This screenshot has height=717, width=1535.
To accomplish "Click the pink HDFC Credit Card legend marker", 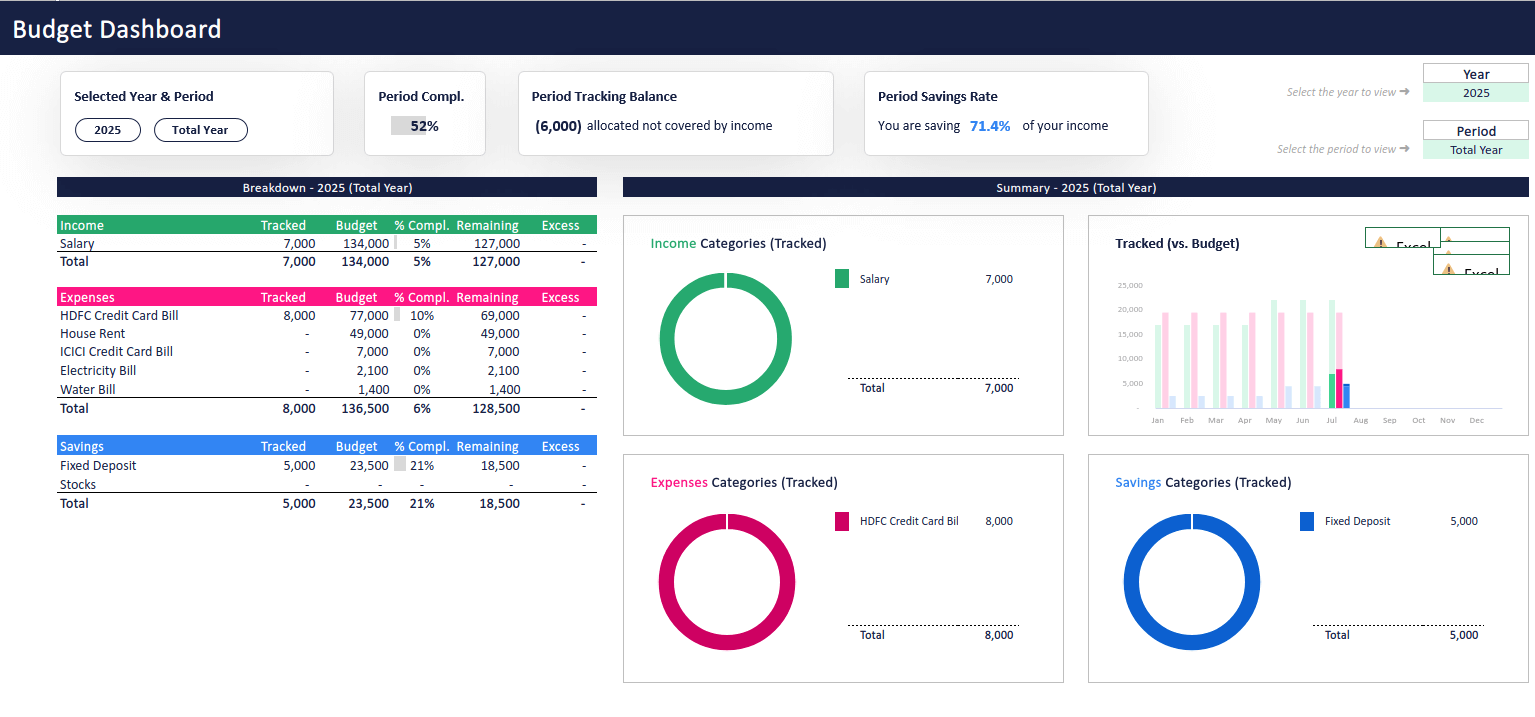I will coord(842,521).
